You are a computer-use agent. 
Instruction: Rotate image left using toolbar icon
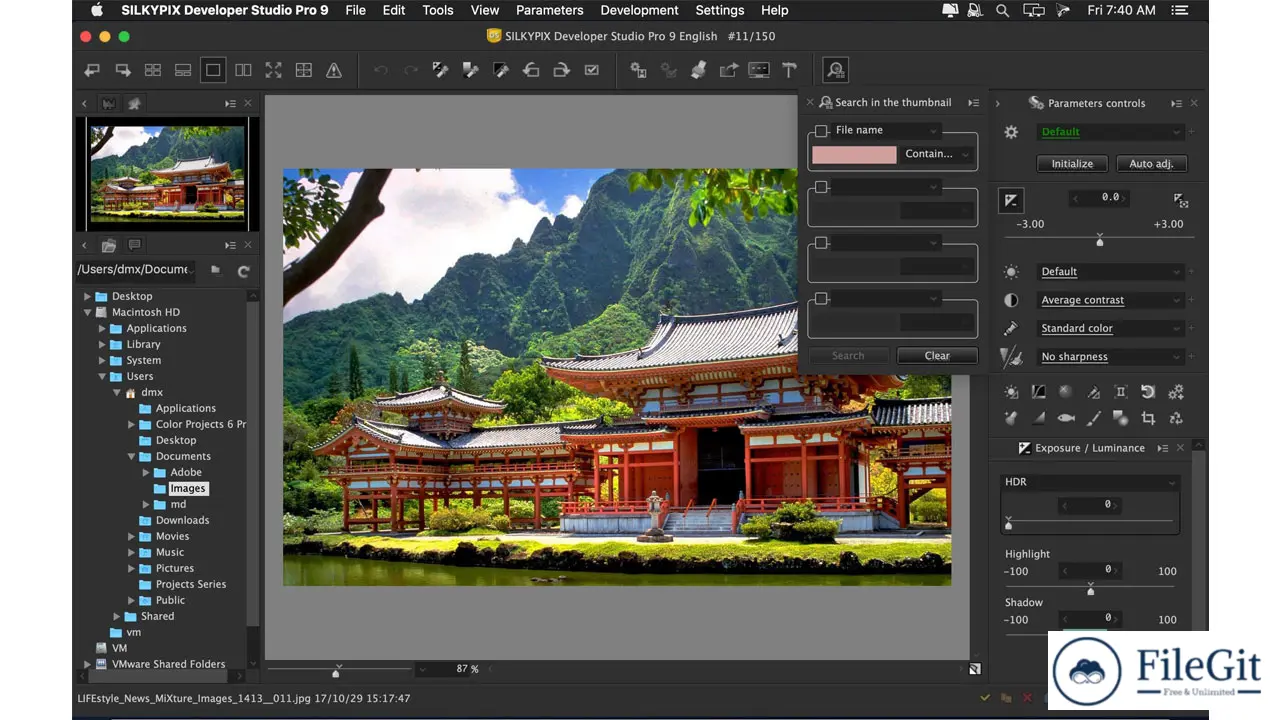click(x=531, y=70)
